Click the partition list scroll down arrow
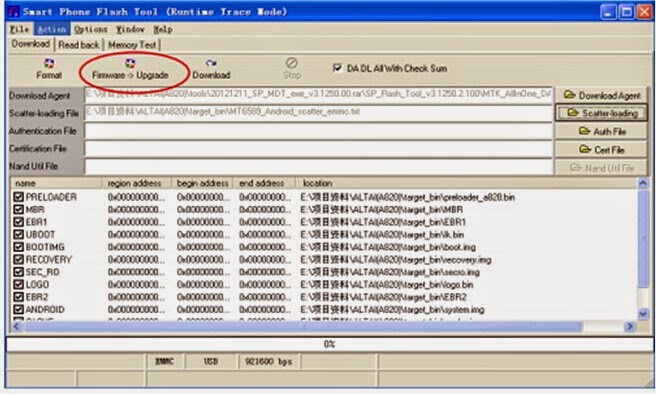 coord(643,314)
